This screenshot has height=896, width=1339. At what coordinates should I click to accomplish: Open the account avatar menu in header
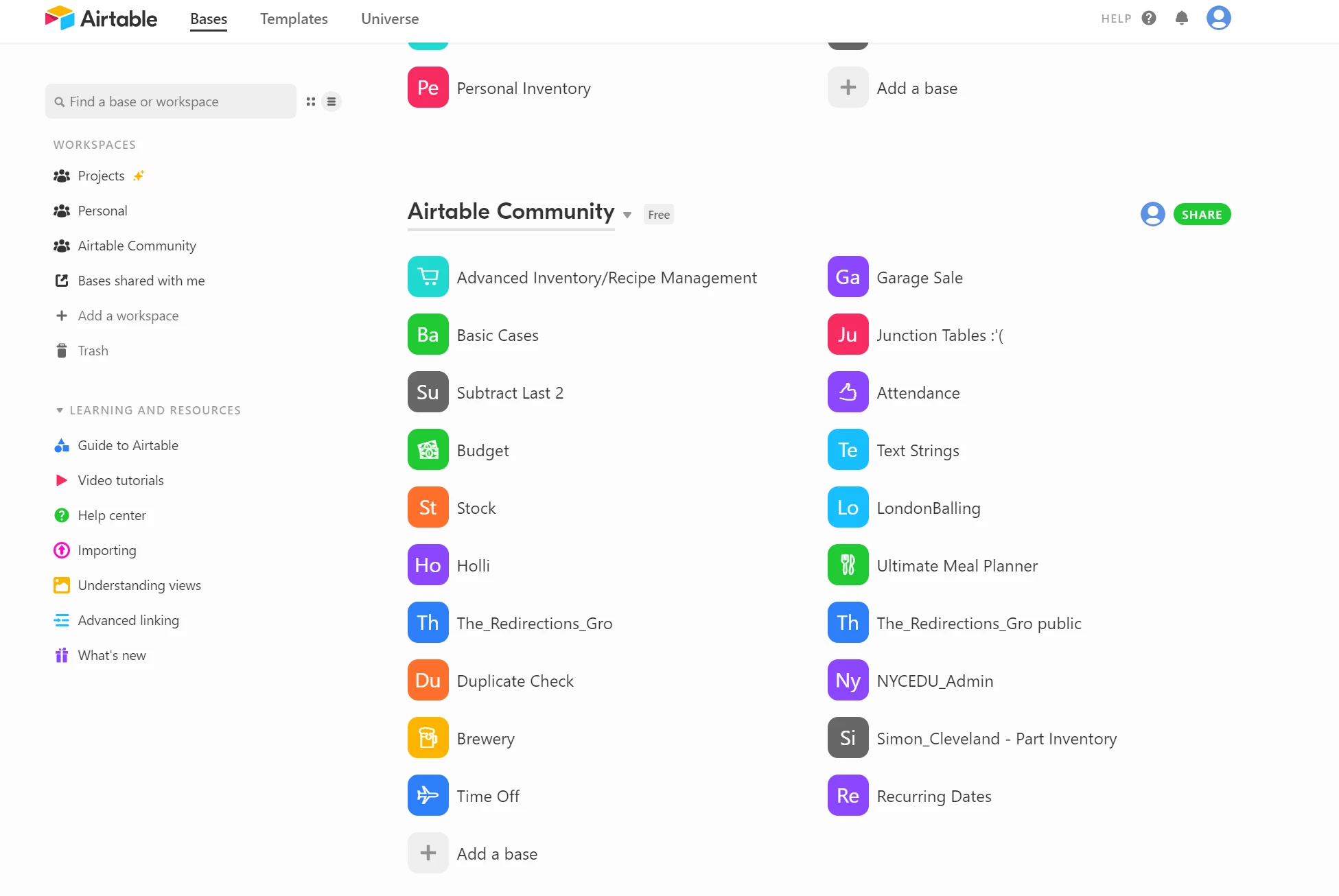point(1218,18)
